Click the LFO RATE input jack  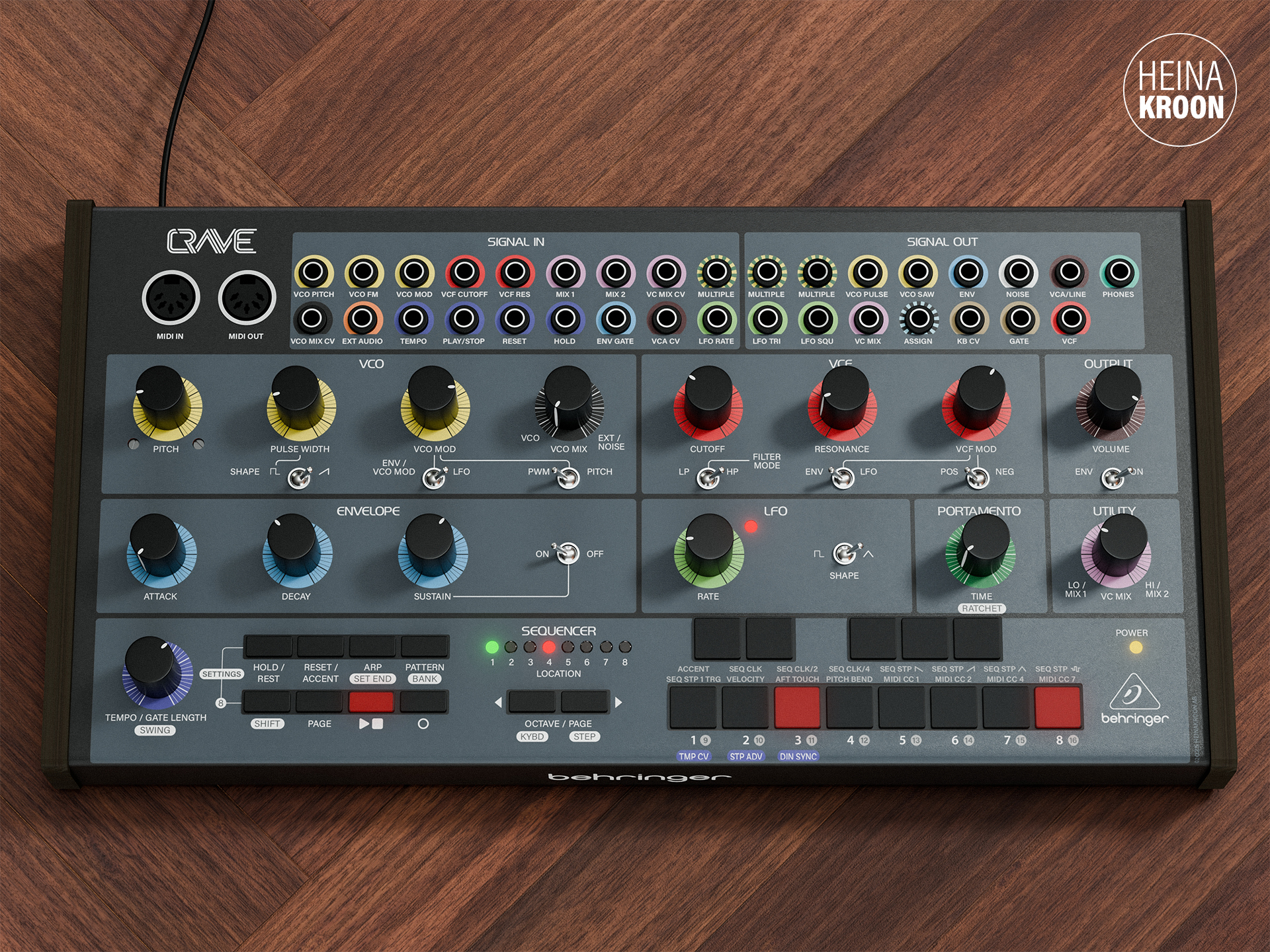(x=717, y=319)
